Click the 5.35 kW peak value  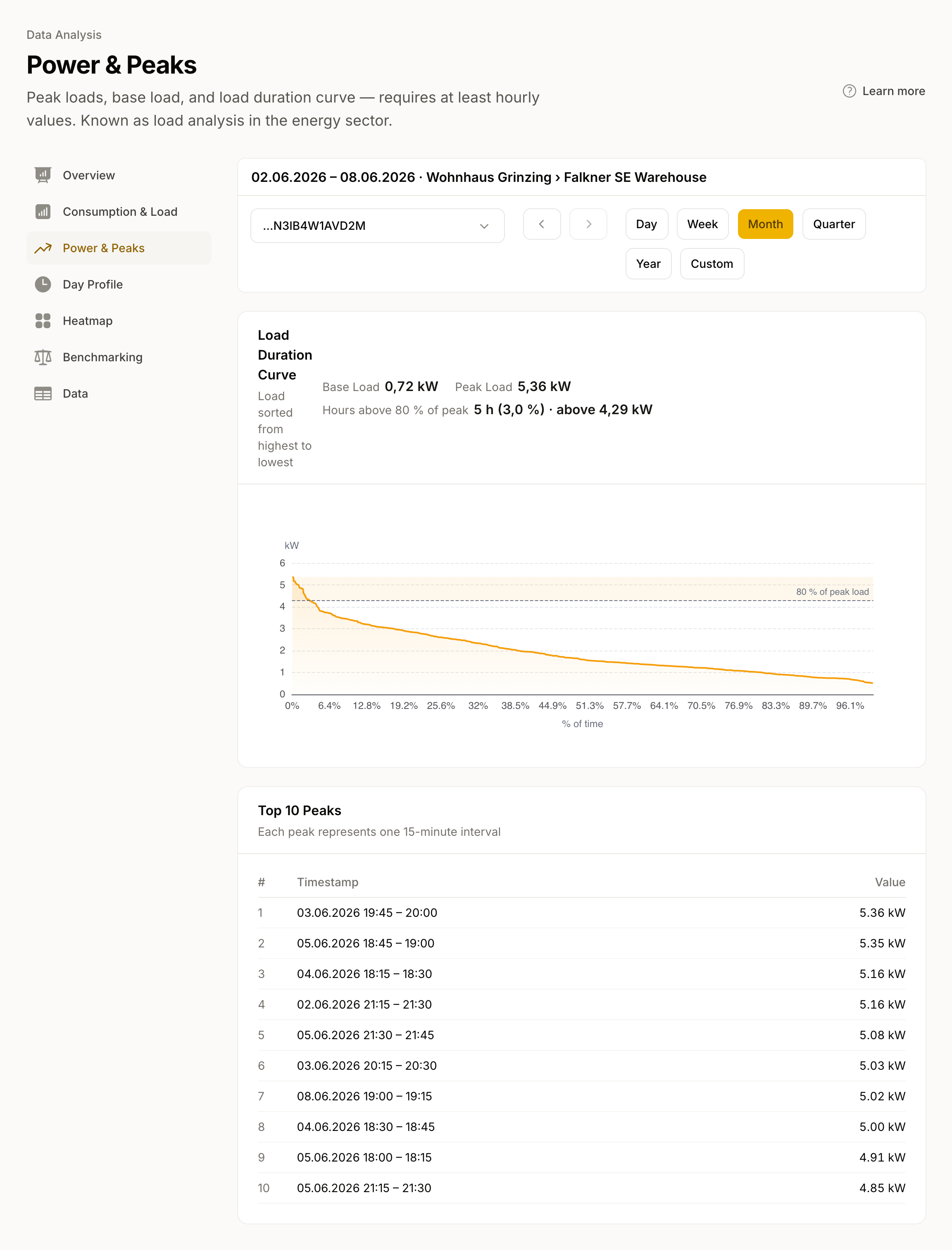[882, 943]
